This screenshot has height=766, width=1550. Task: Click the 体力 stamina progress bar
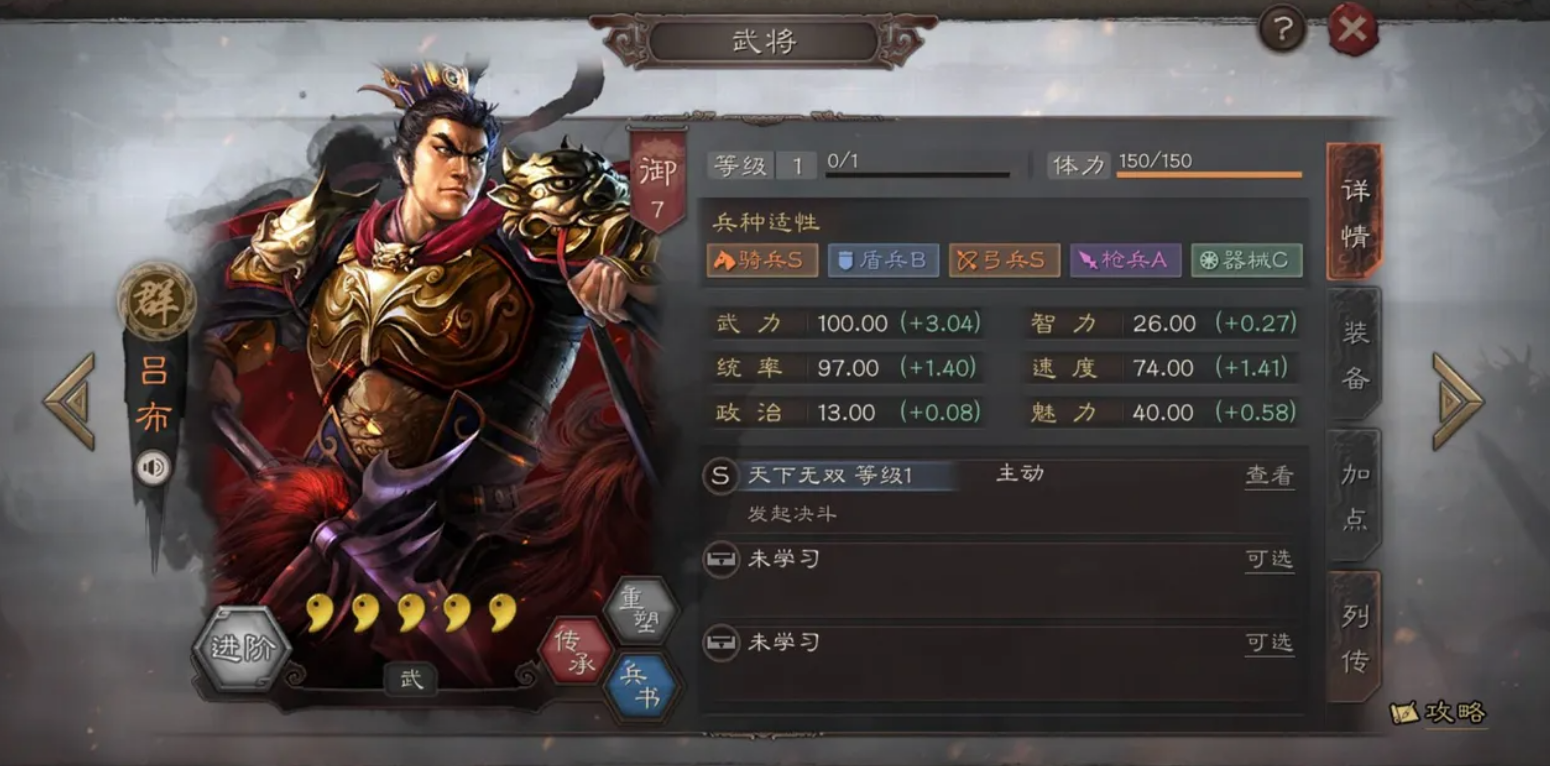pyautogui.click(x=1209, y=175)
